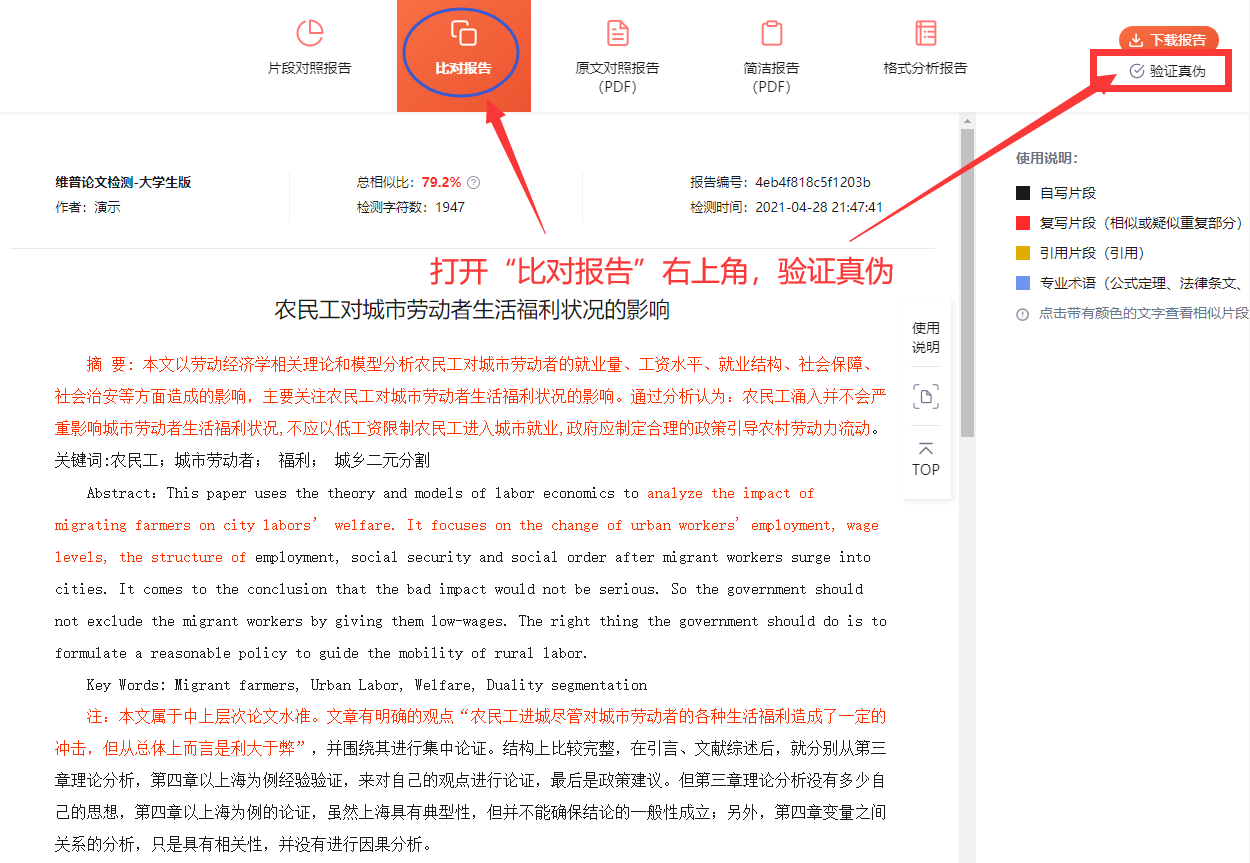Click the 格式分析报告 list icon

point(925,33)
